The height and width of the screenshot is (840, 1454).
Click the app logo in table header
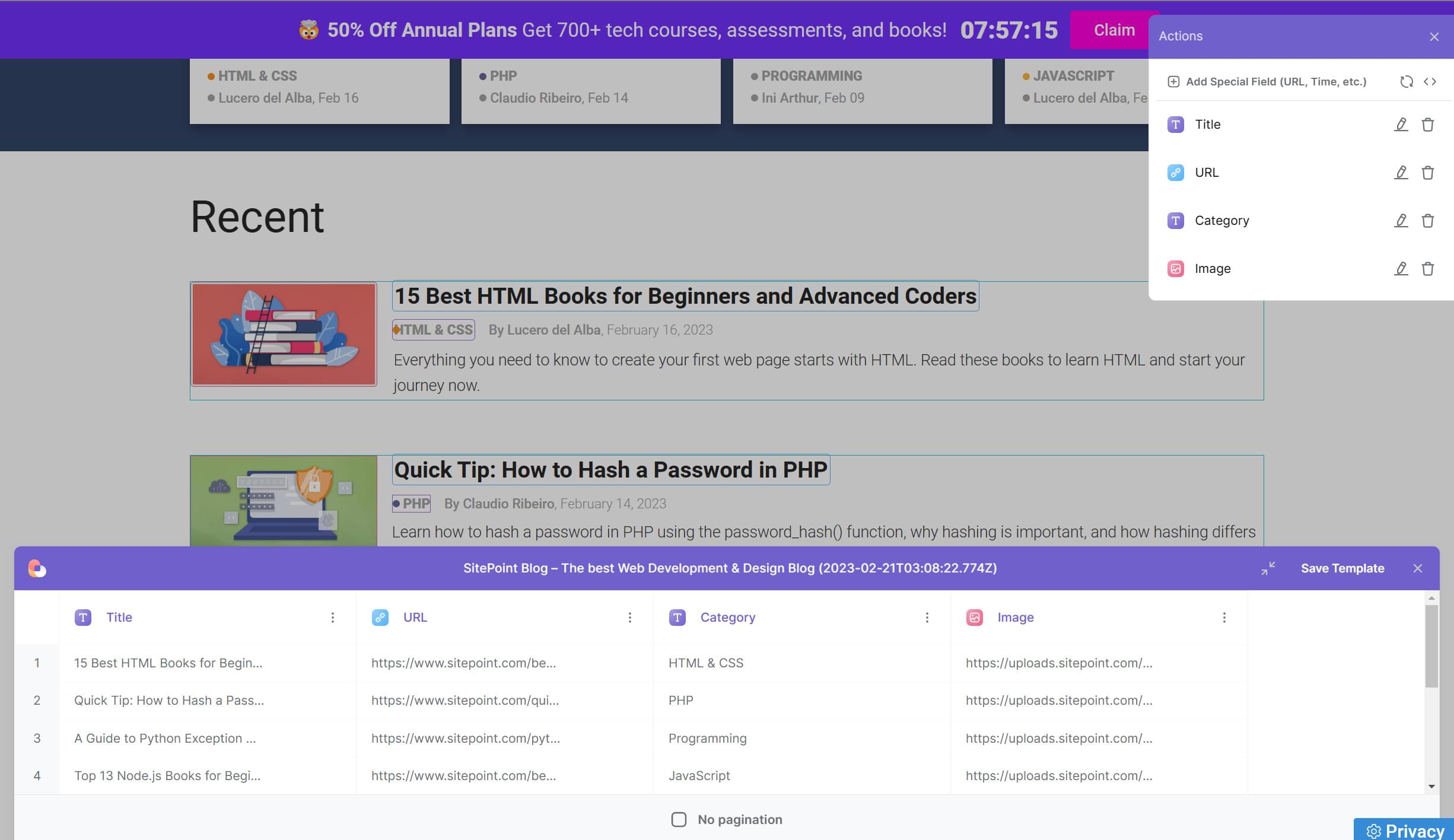point(37,568)
